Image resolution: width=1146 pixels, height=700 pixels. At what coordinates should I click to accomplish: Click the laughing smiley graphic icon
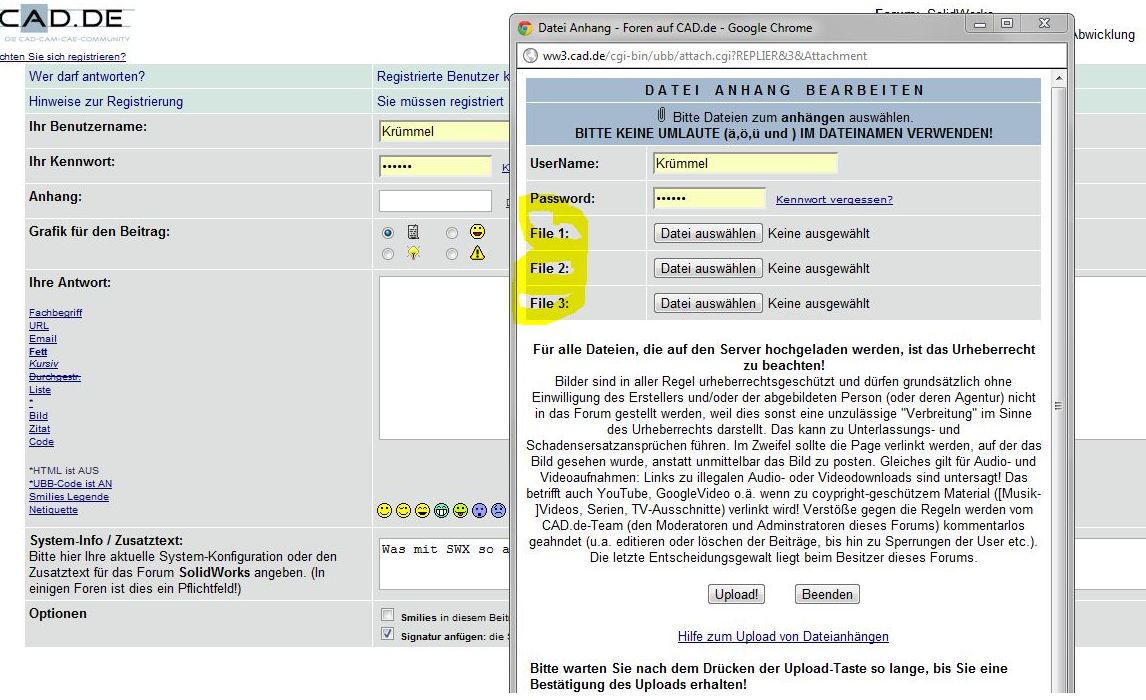pyautogui.click(x=477, y=232)
